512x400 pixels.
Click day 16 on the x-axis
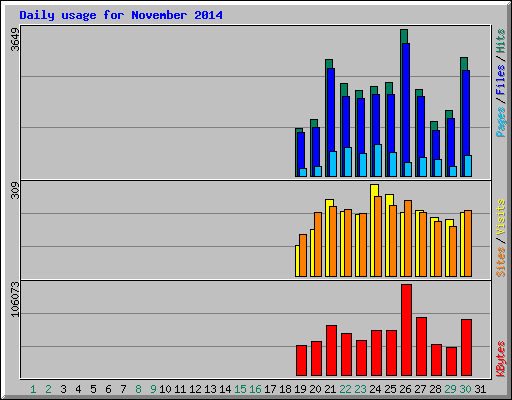(255, 389)
